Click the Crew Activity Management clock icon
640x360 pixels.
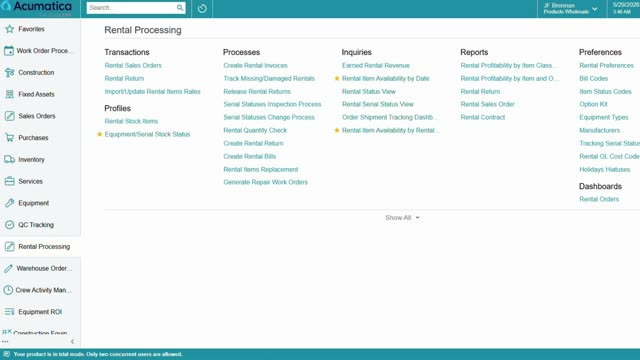point(8,290)
